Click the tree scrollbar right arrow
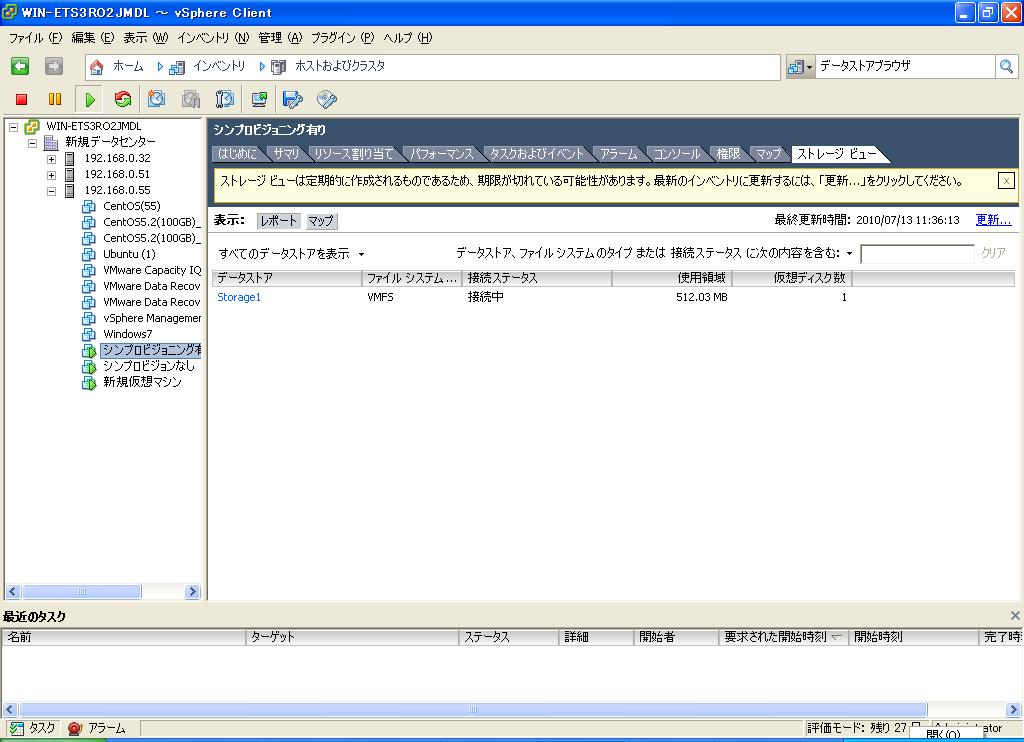The height and width of the screenshot is (742, 1024). (x=192, y=592)
